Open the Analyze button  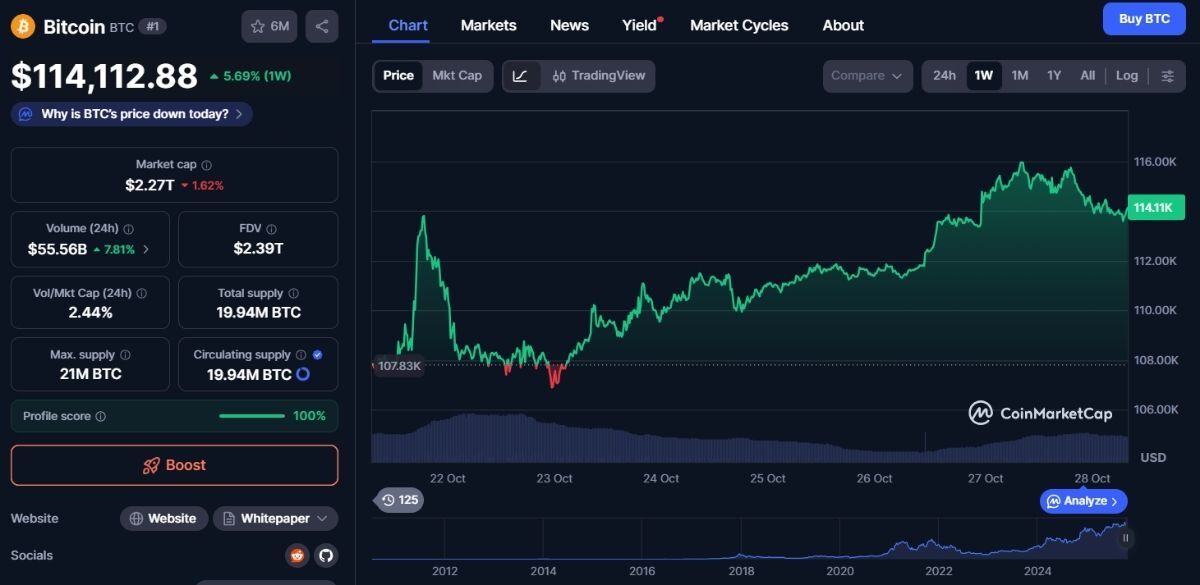click(x=1085, y=501)
